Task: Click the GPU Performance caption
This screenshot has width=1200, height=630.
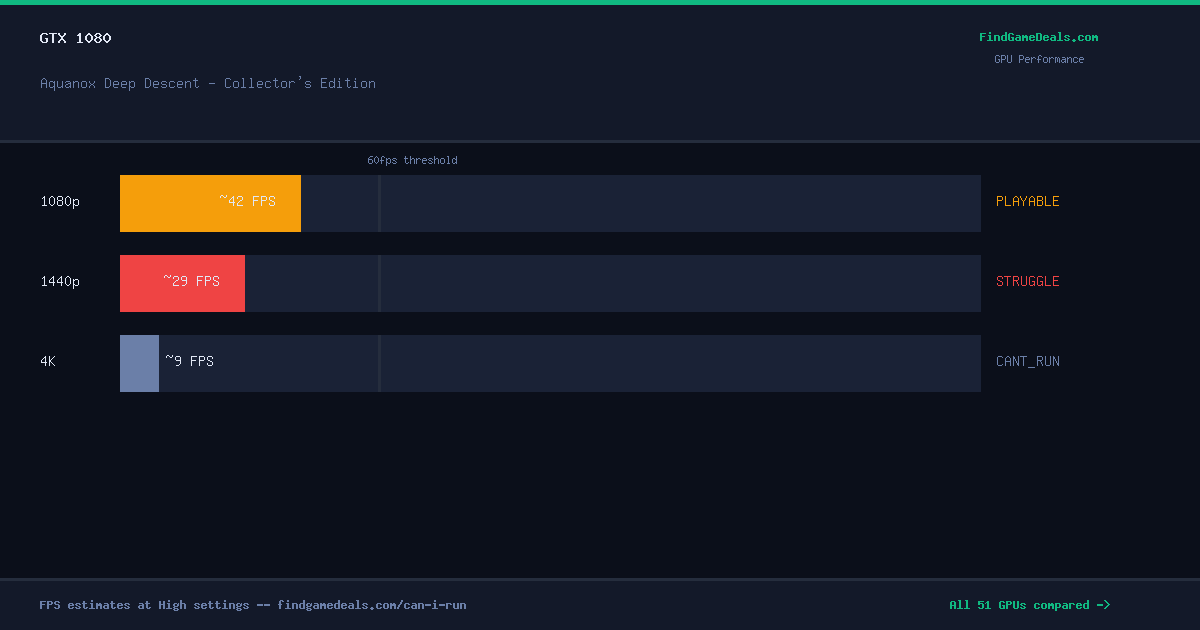Action: coord(1039,59)
